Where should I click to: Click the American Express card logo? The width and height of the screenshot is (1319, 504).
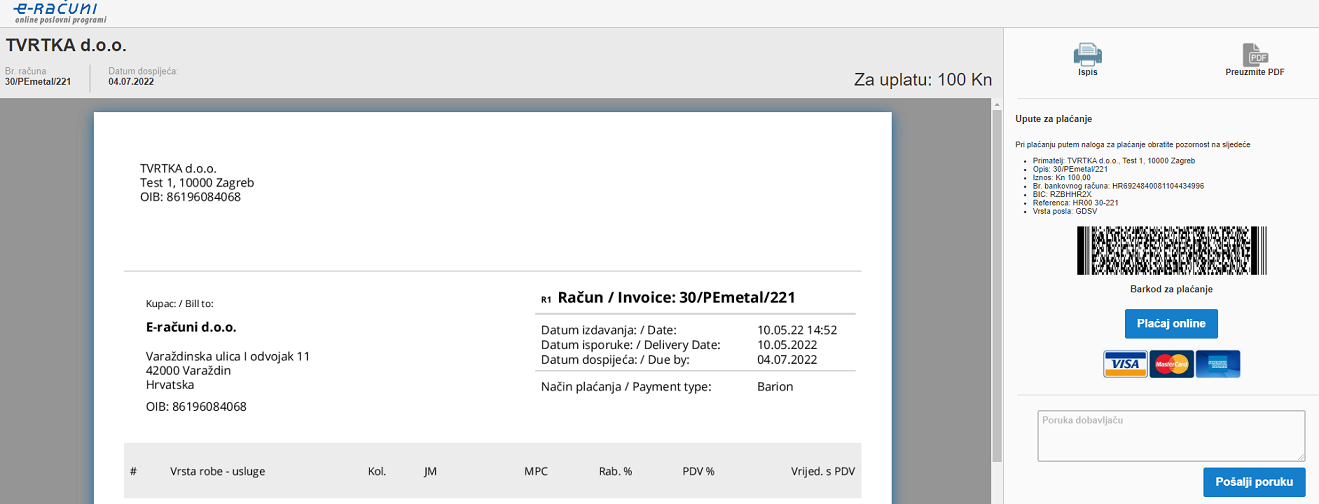[x=1217, y=364]
